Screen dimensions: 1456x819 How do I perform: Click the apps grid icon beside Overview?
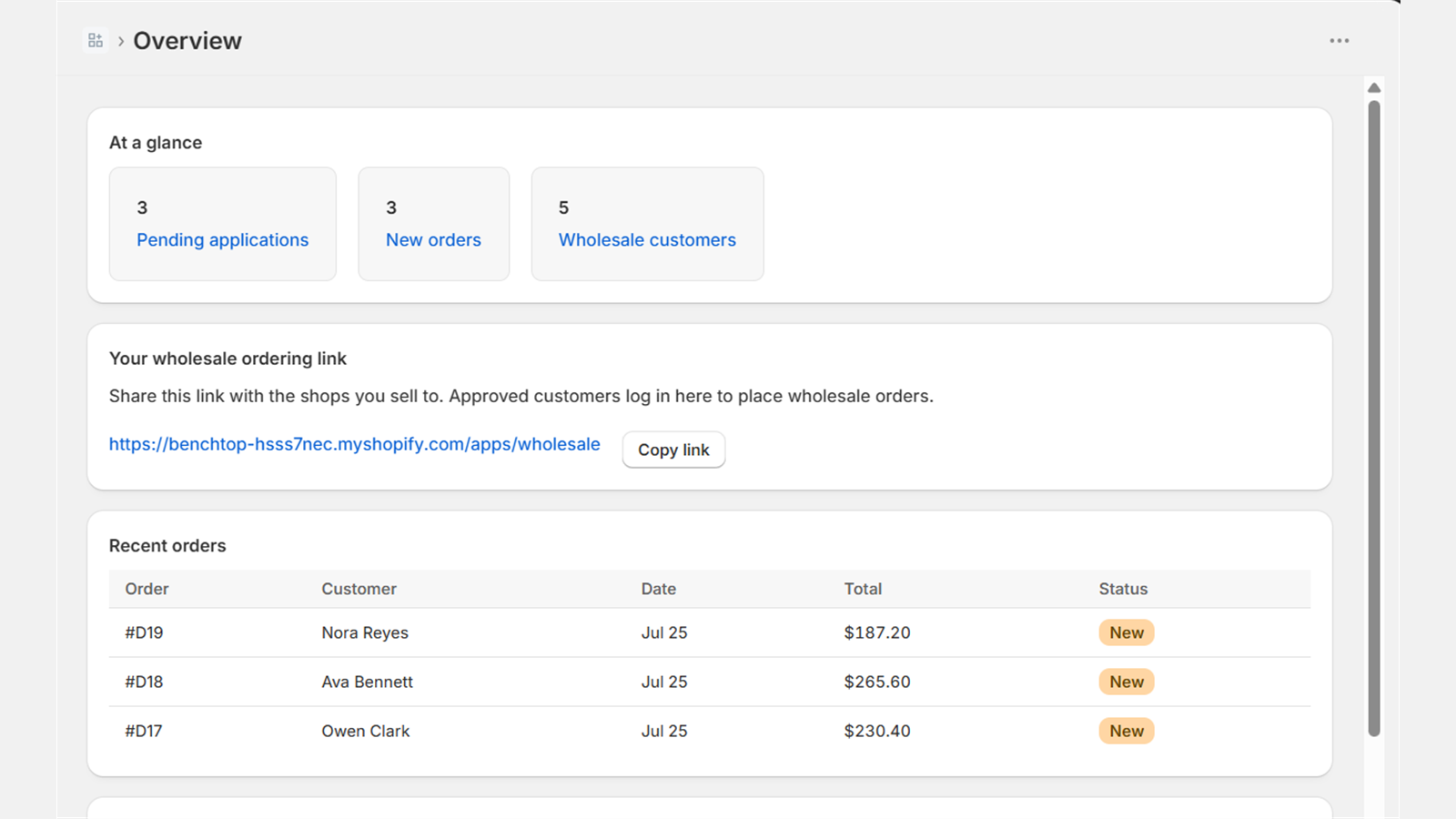point(96,41)
